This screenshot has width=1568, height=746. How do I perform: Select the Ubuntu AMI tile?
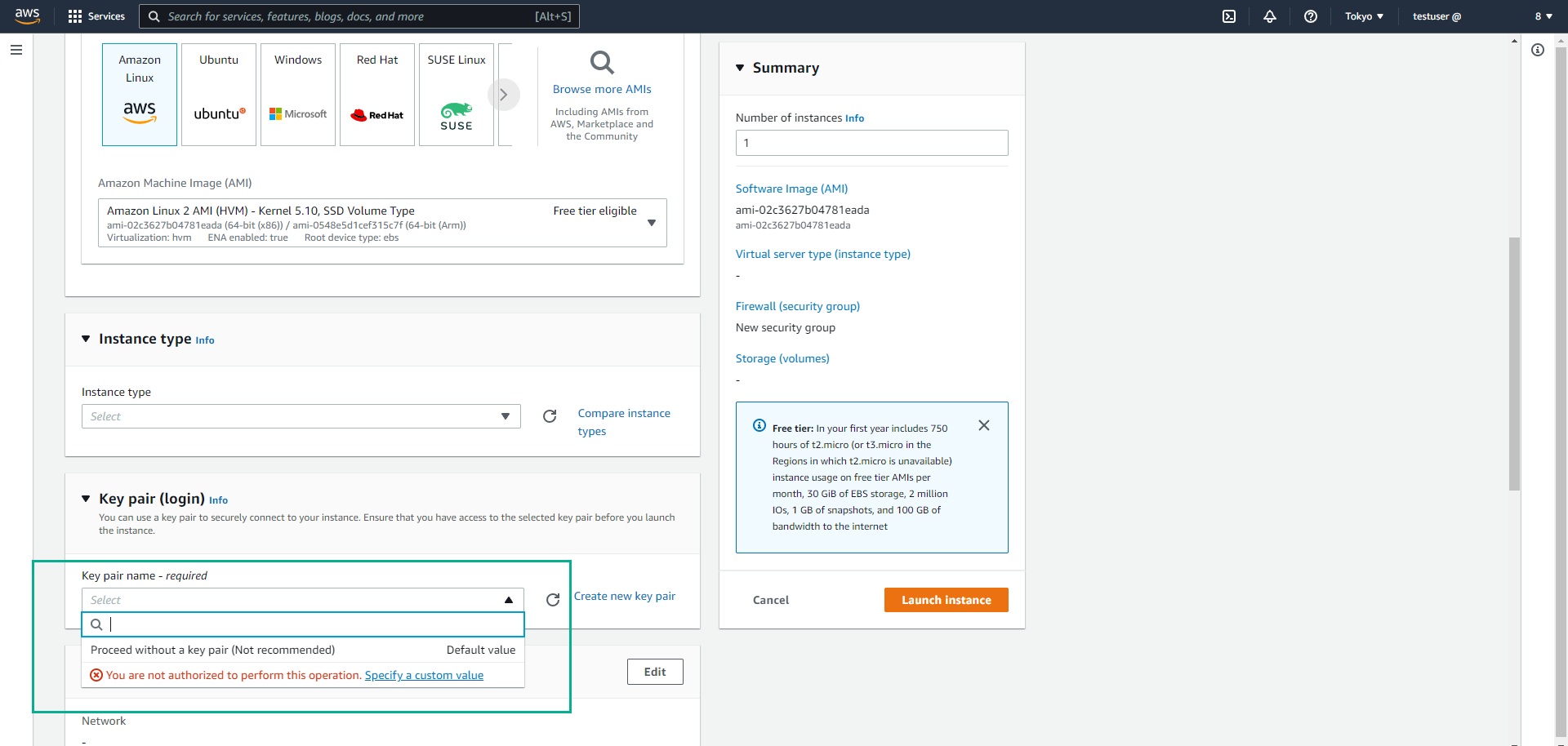point(219,95)
